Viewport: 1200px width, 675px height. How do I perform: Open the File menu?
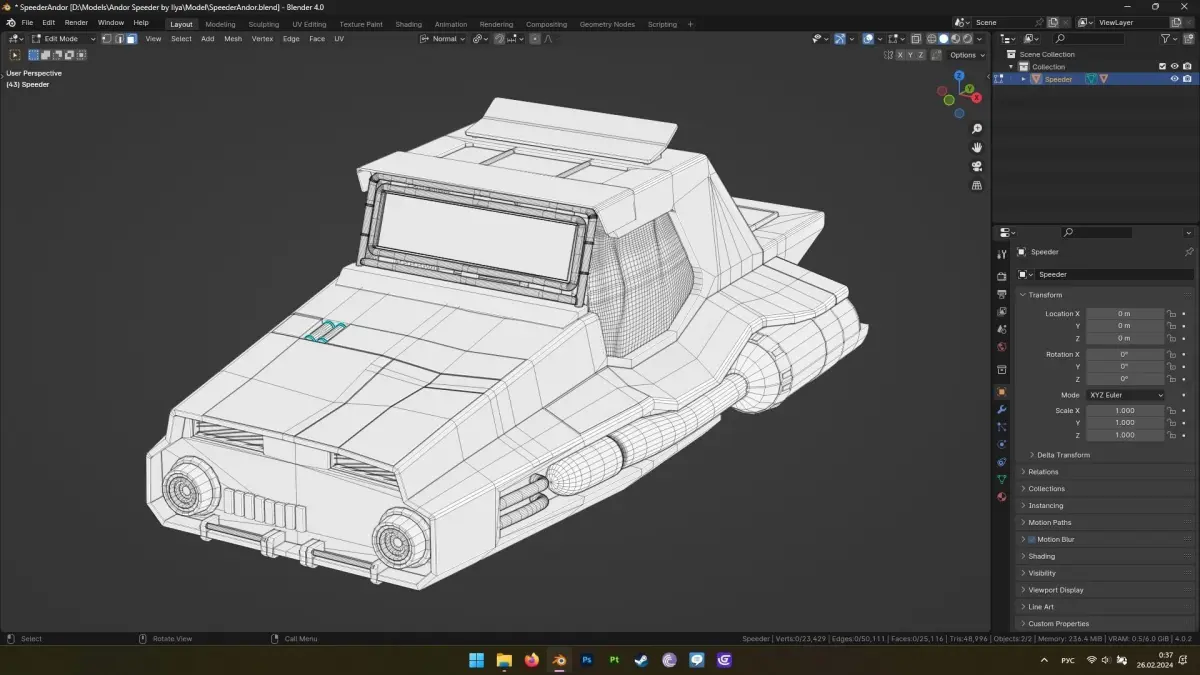27,23
